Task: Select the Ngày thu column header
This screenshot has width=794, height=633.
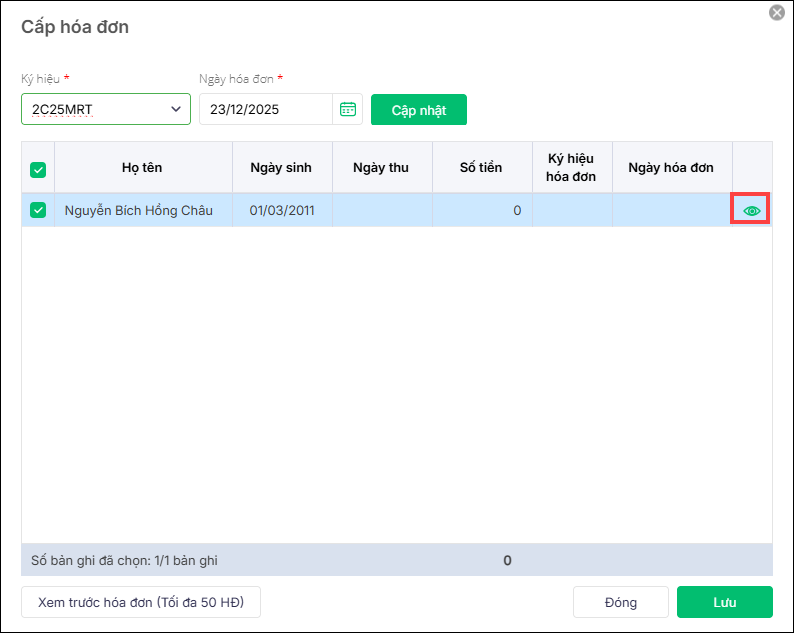Action: pyautogui.click(x=381, y=168)
